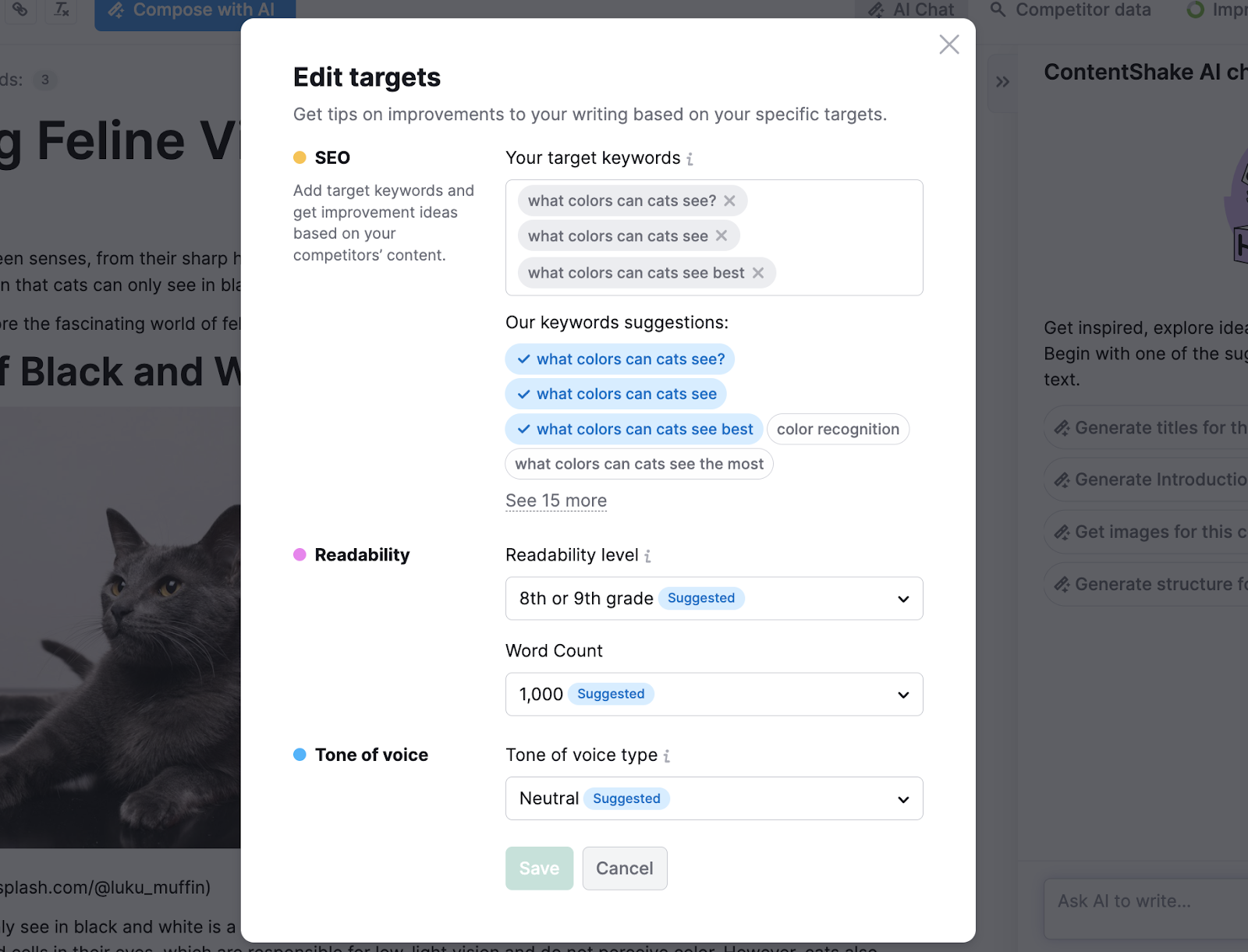Collapse the ContentShake AI chat panel
The image size is (1248, 952).
tap(1002, 82)
